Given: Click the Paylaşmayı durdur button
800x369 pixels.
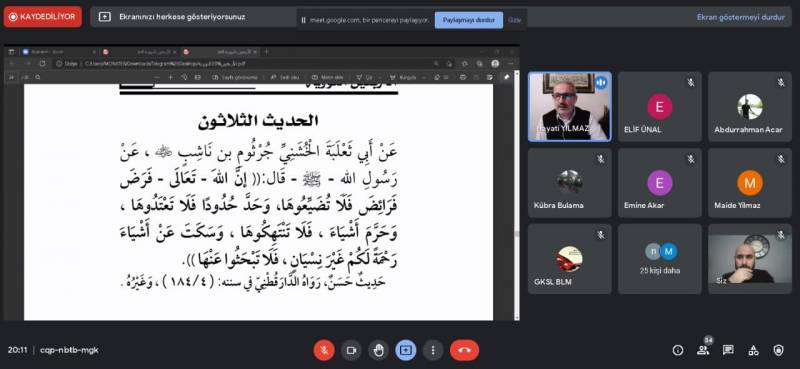Looking at the screenshot, I should (469, 20).
